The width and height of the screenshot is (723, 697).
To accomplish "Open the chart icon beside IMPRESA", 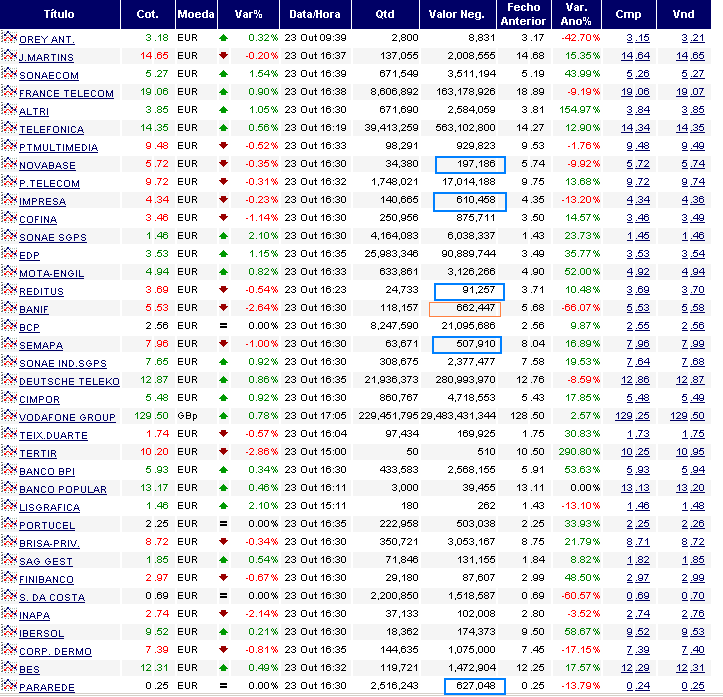I will (9, 199).
